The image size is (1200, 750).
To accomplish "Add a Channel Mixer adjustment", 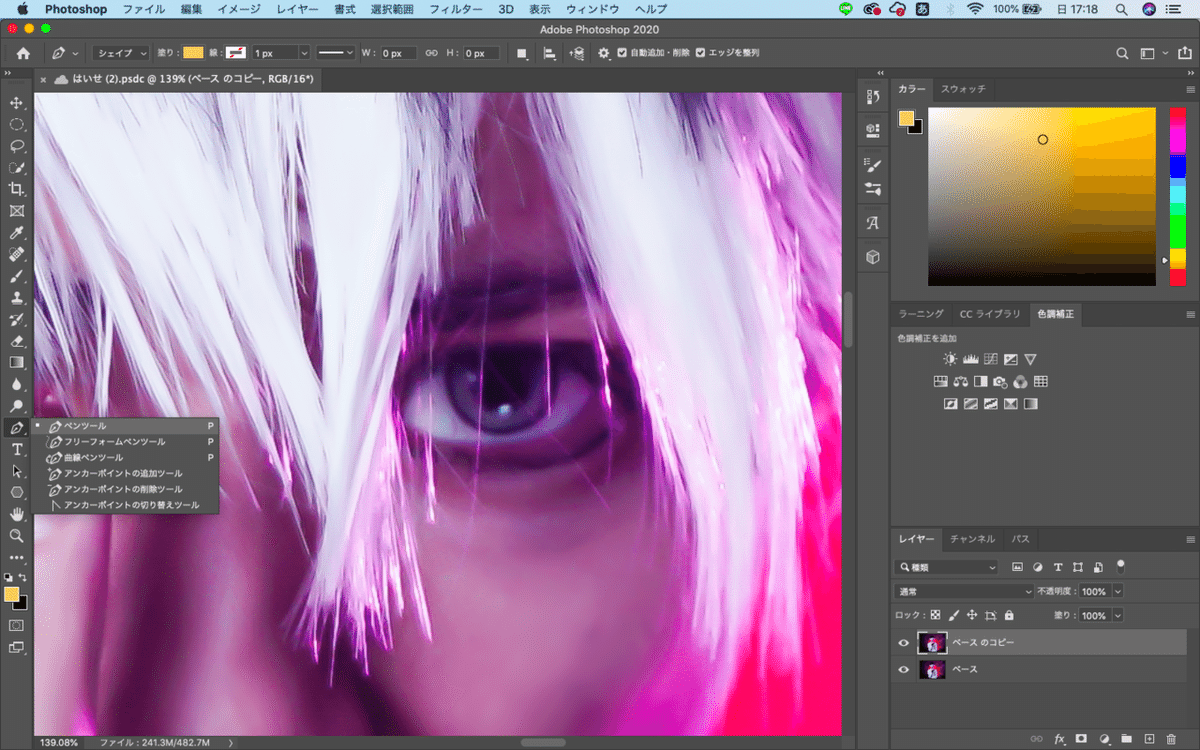I will [x=1020, y=381].
